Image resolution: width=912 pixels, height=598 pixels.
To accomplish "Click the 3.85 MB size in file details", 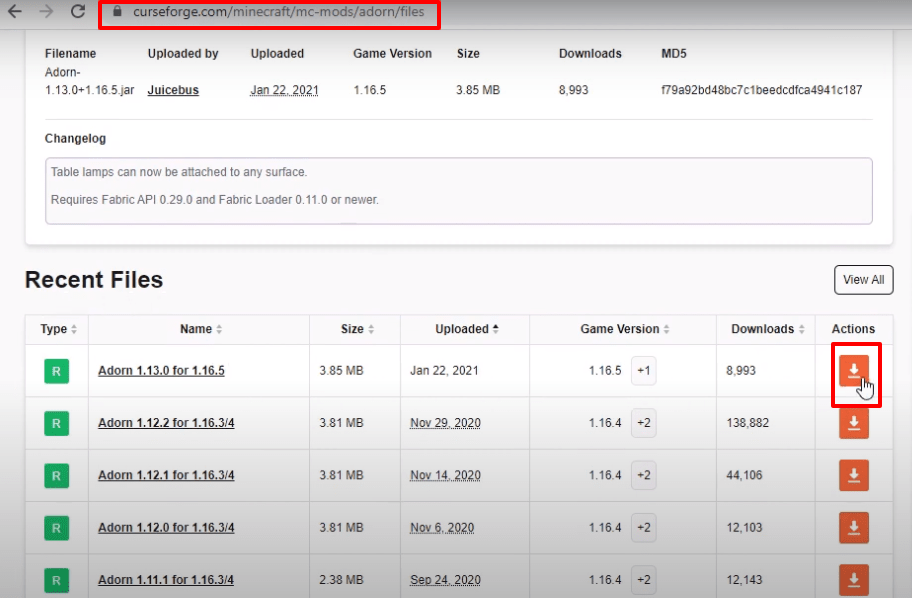I will click(478, 90).
